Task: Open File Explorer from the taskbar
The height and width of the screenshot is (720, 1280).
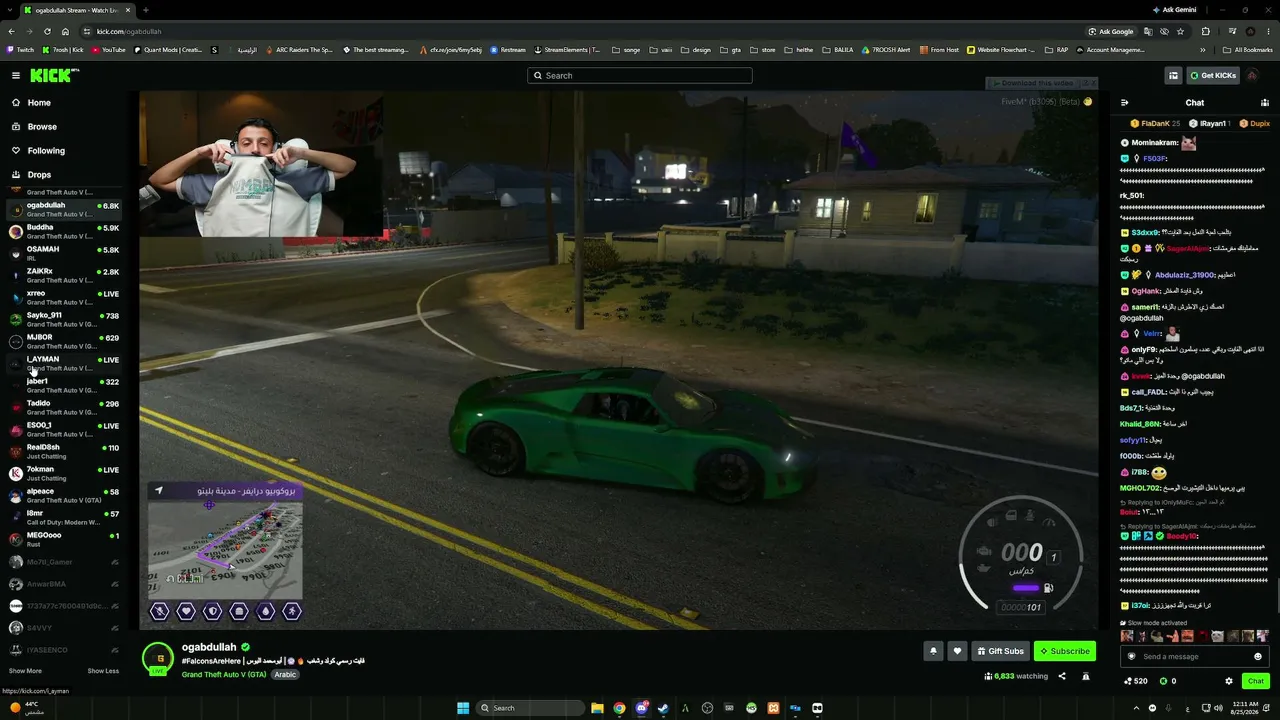Action: pyautogui.click(x=597, y=708)
